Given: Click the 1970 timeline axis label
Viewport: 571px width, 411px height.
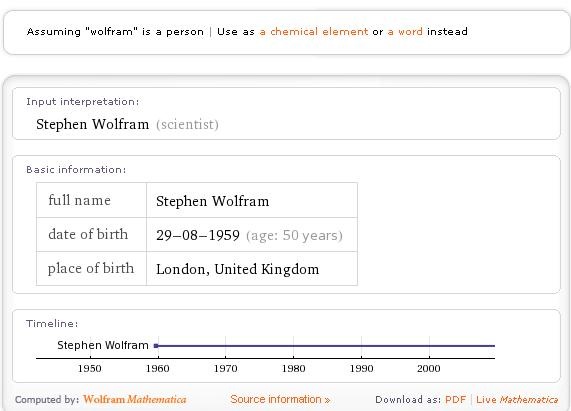Looking at the screenshot, I should click(225, 368).
